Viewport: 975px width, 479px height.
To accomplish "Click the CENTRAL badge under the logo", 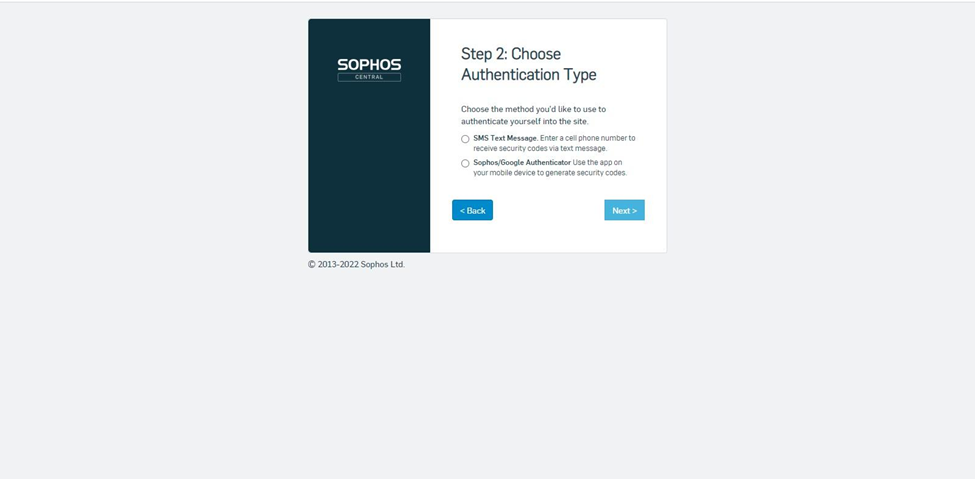I will [x=369, y=77].
